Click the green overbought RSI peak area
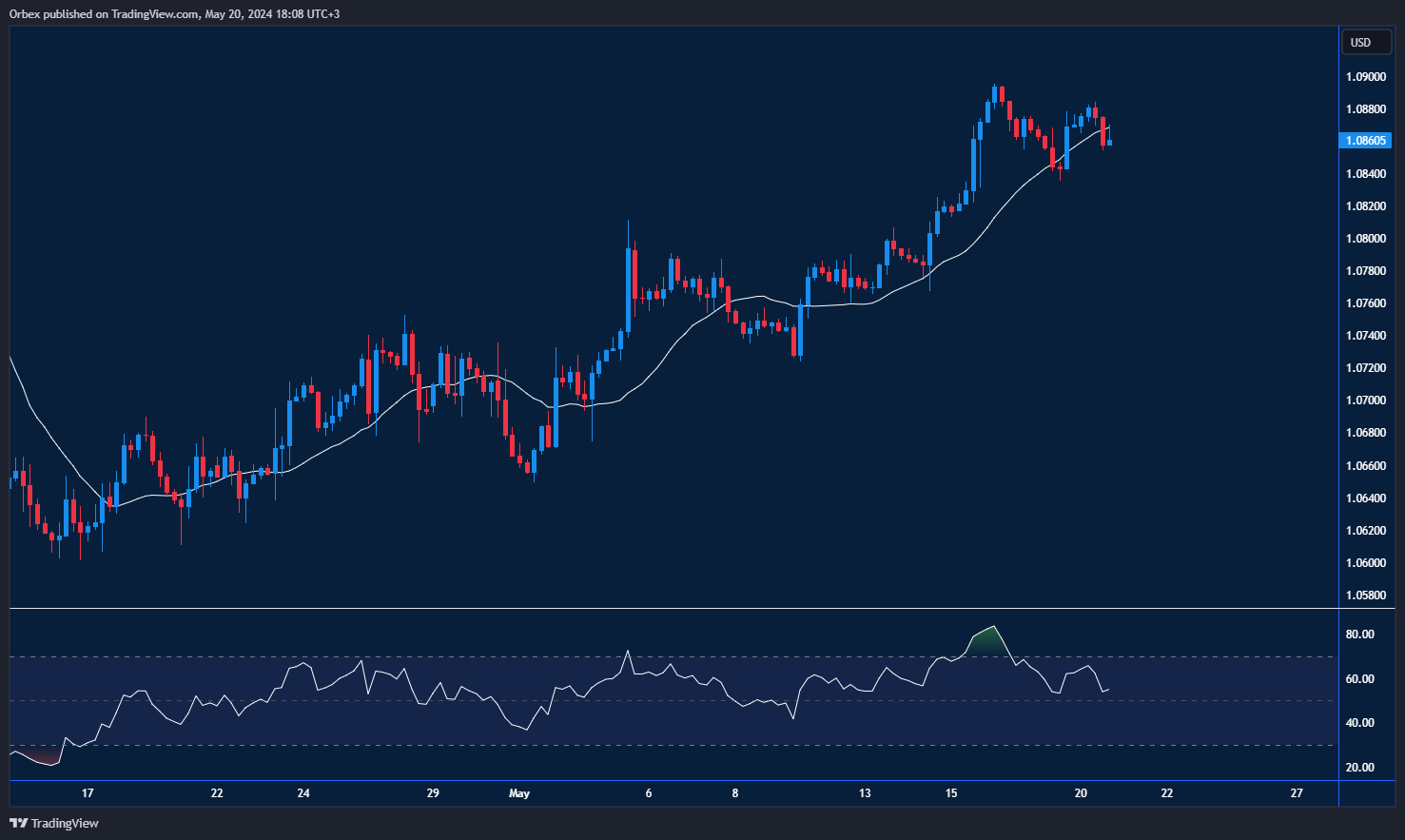The width and height of the screenshot is (1405, 840). pos(987,642)
